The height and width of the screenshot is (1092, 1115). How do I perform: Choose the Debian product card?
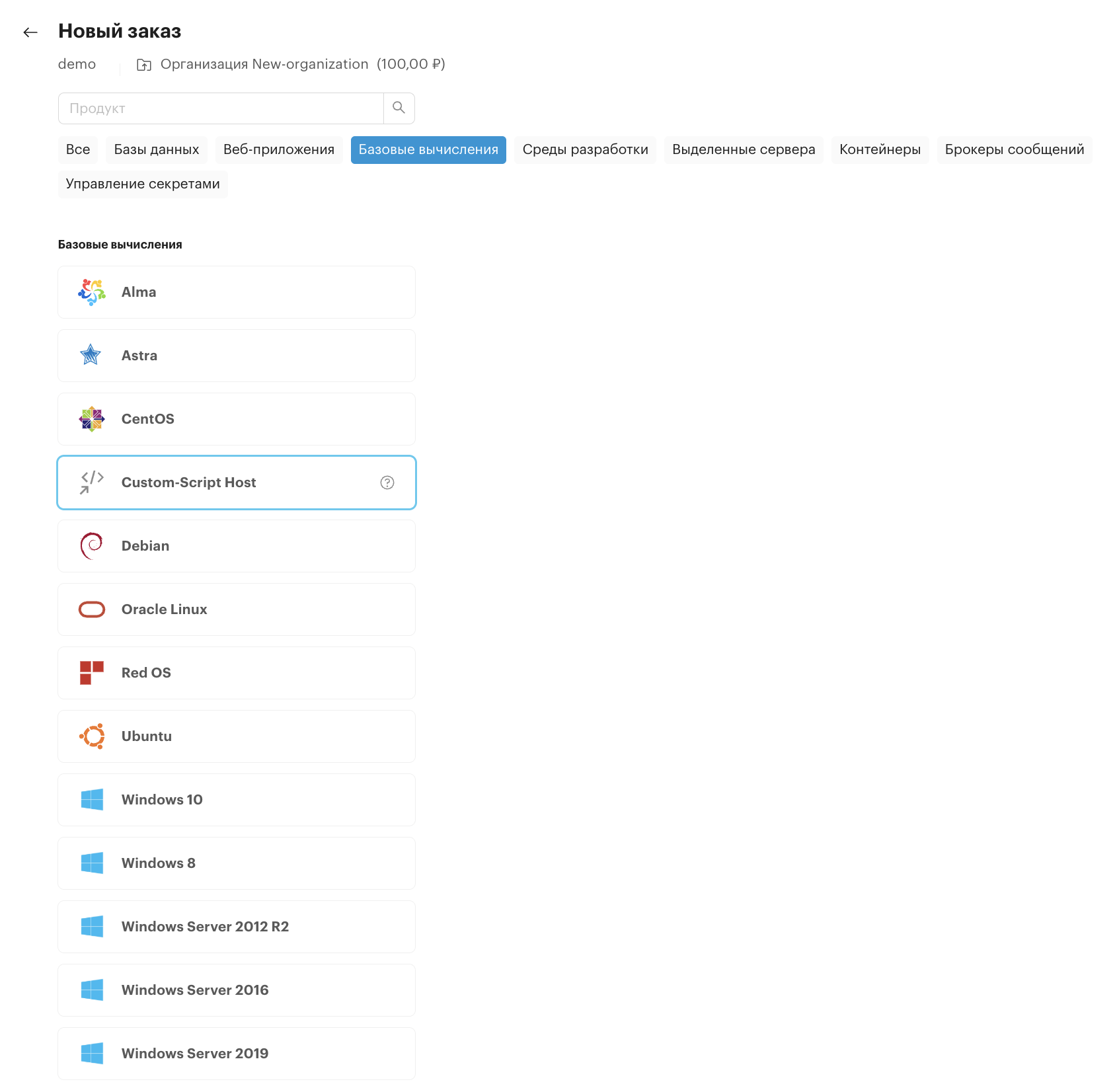237,546
